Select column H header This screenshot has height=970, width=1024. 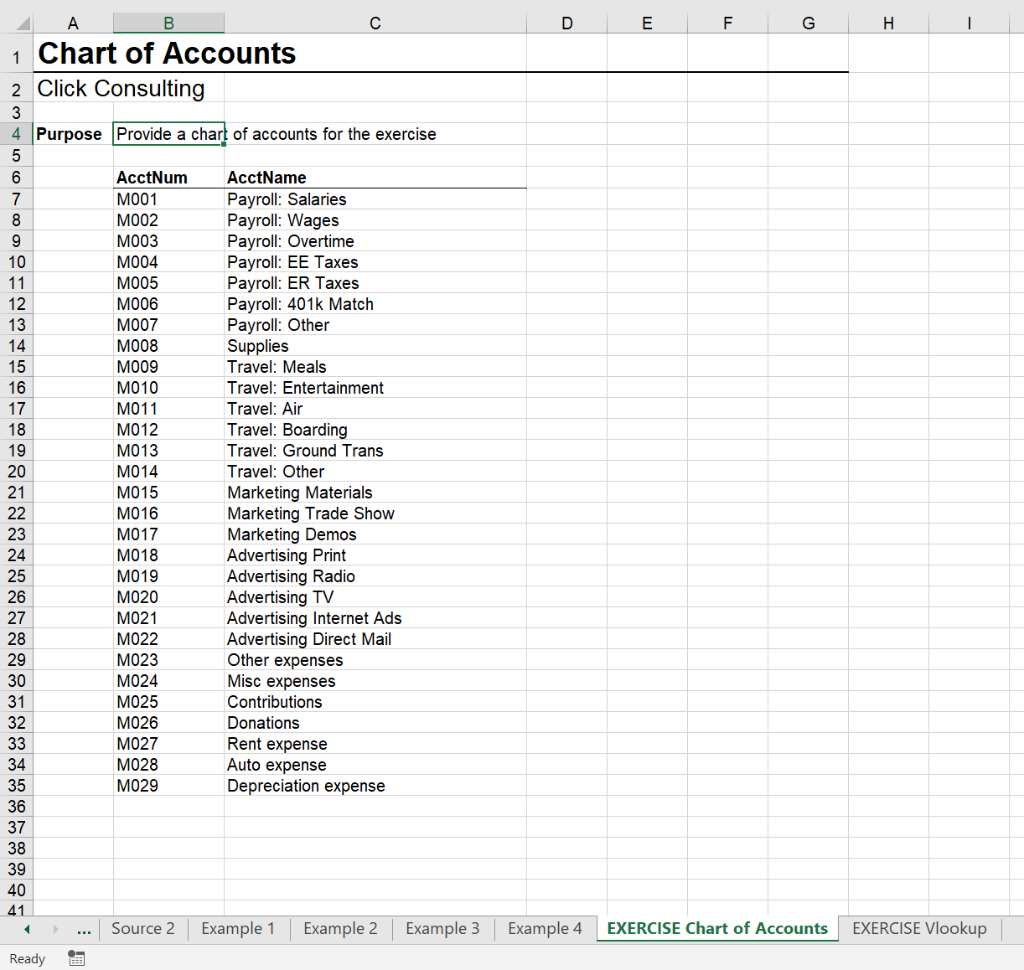pyautogui.click(x=888, y=24)
